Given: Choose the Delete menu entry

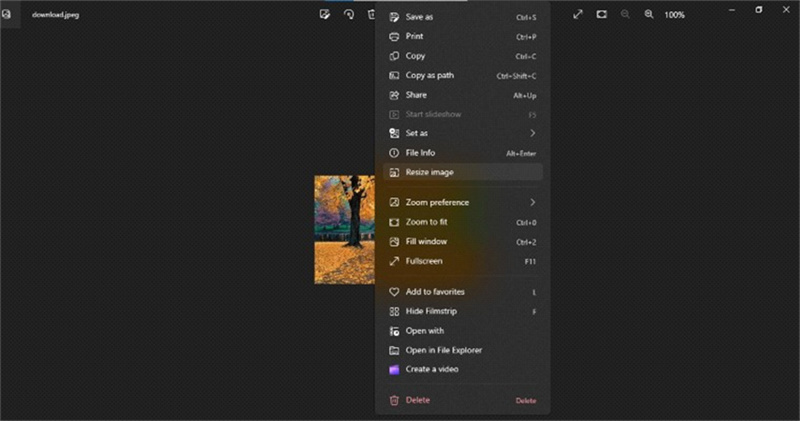Looking at the screenshot, I should point(462,401).
